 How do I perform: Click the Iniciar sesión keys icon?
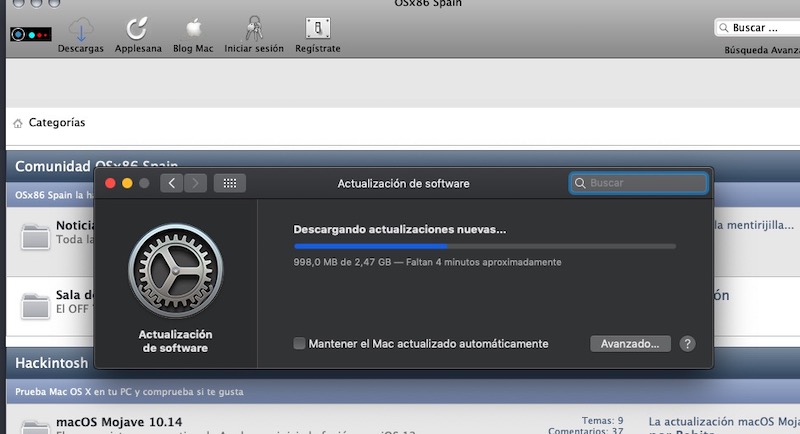254,28
